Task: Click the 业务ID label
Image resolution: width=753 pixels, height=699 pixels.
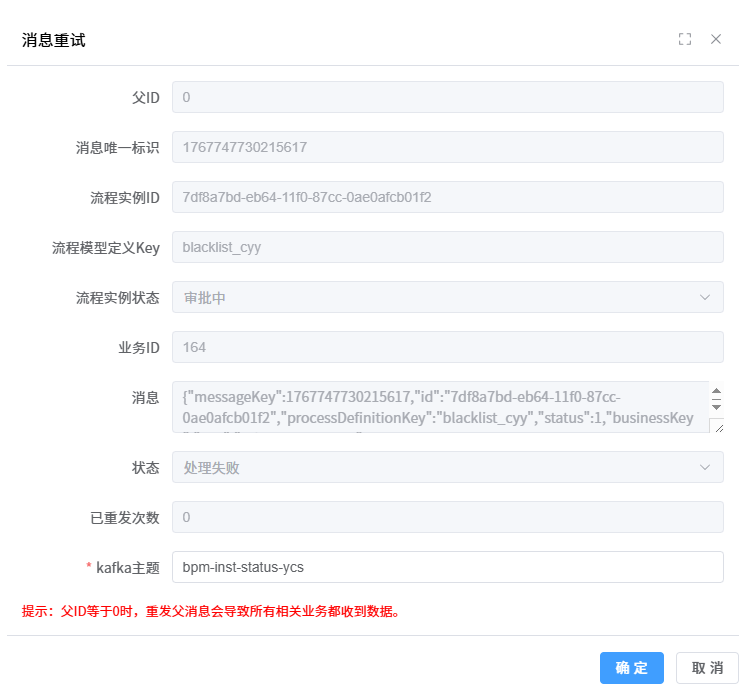Action: tap(139, 348)
